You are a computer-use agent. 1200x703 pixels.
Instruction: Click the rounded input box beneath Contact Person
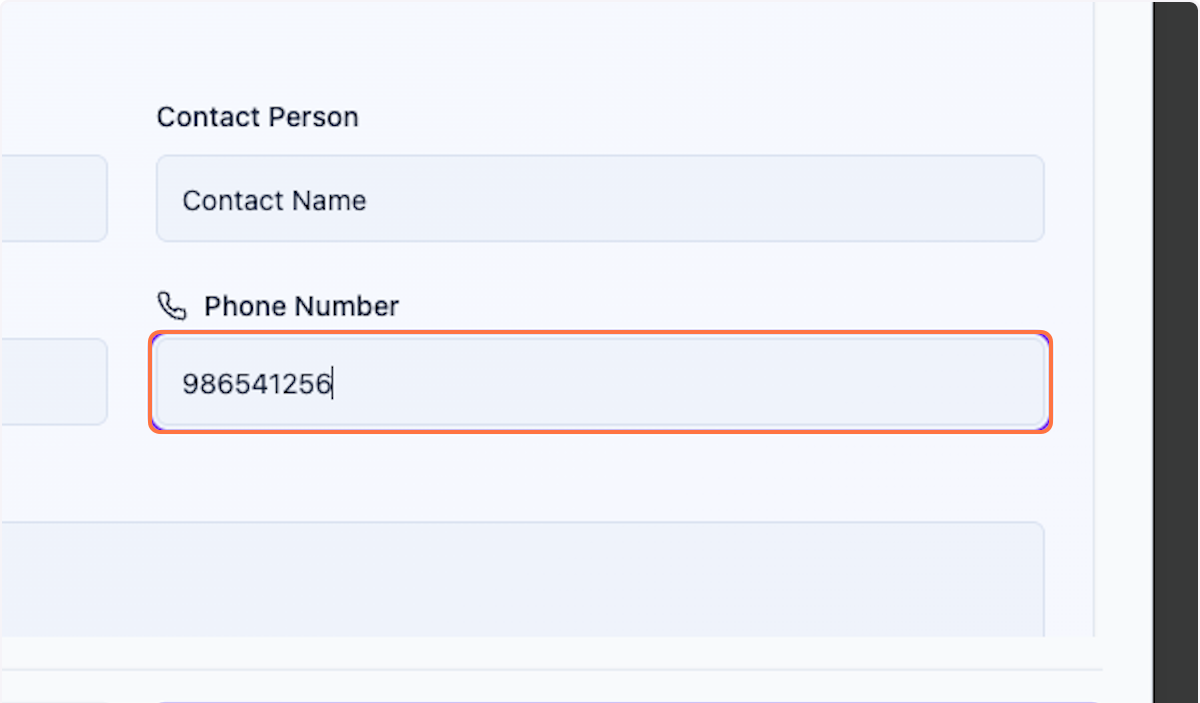point(600,198)
